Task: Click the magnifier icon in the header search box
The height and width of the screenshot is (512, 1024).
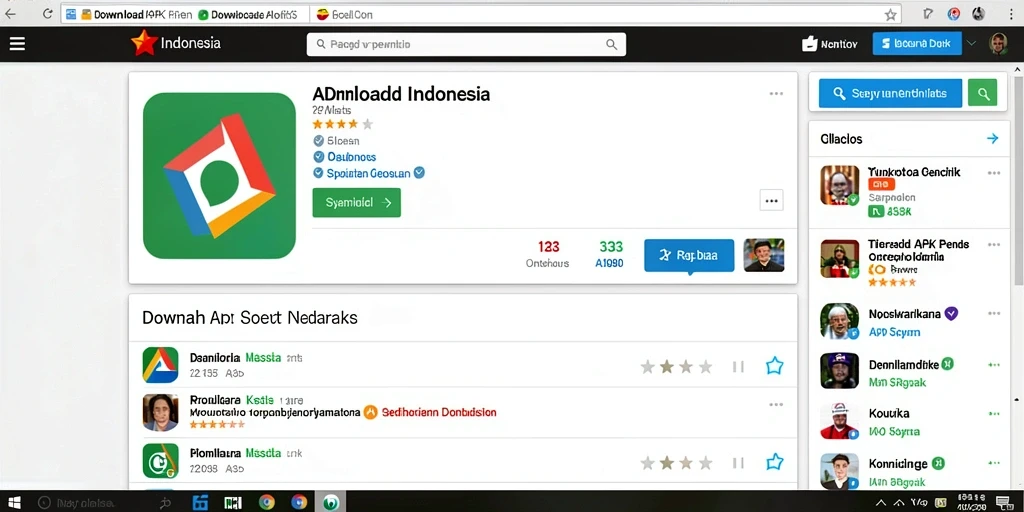Action: (x=611, y=44)
